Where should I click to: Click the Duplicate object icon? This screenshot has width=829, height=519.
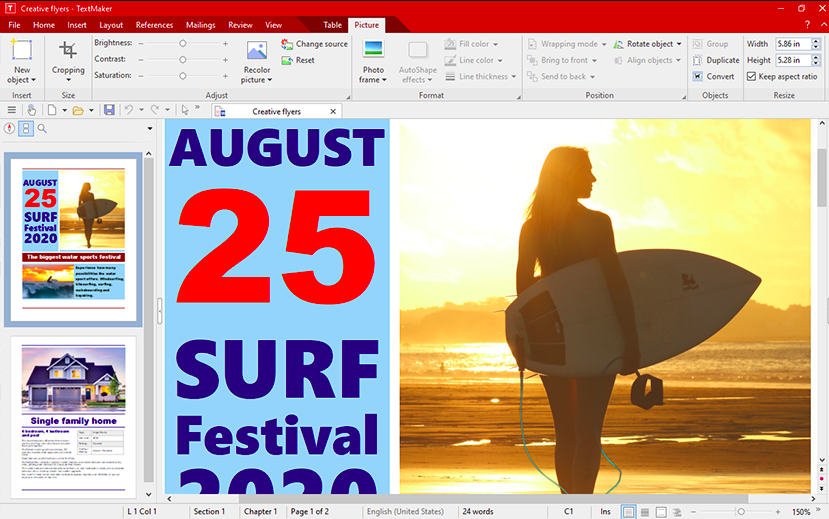(x=698, y=60)
